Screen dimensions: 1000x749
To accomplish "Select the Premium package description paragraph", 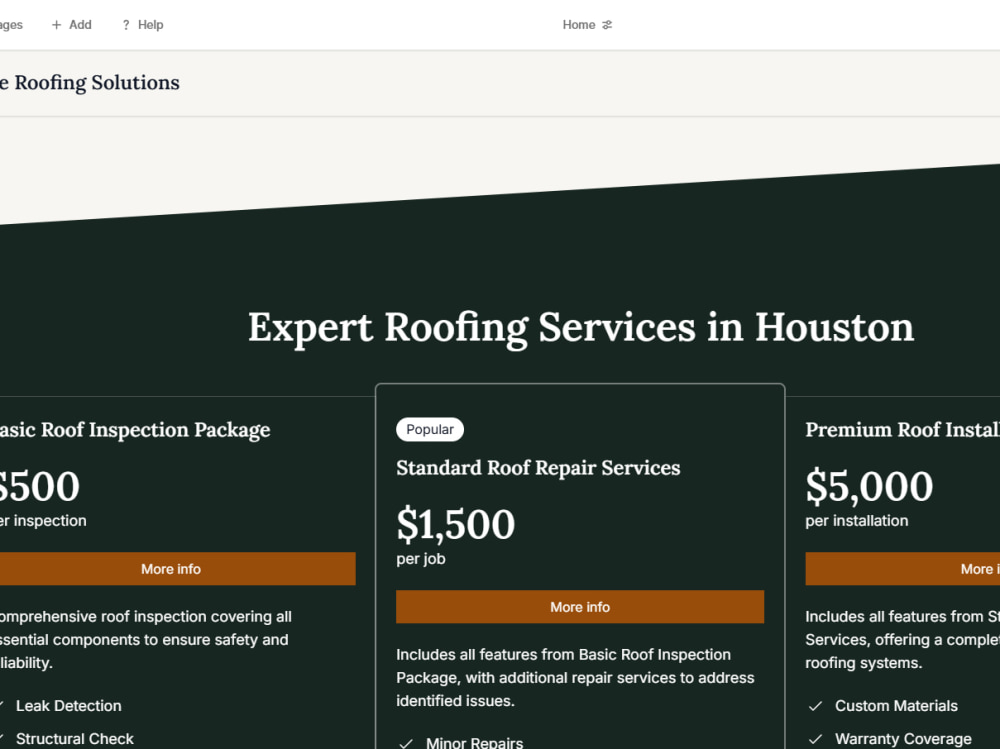I will point(902,640).
